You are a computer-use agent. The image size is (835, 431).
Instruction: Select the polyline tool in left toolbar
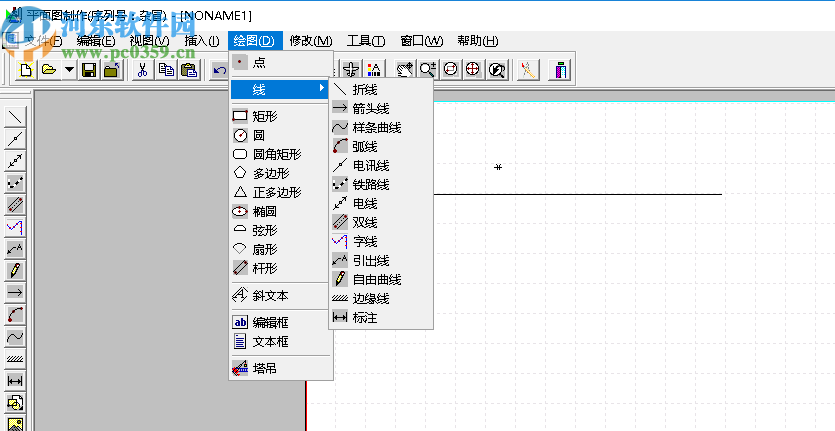(x=15, y=116)
